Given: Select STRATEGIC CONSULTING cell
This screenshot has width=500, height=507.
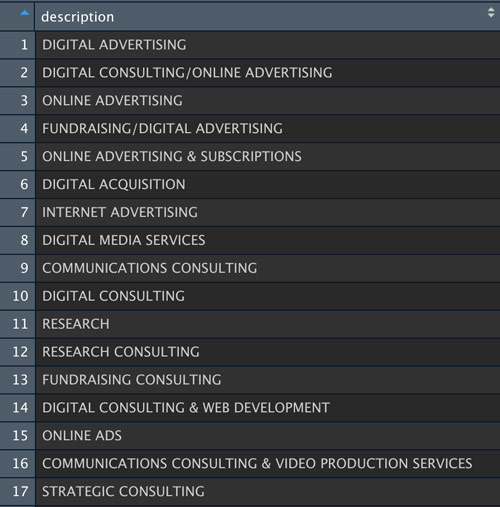Looking at the screenshot, I should click(268, 492).
